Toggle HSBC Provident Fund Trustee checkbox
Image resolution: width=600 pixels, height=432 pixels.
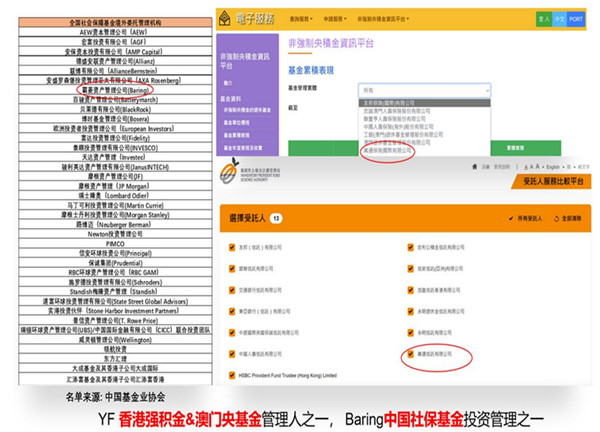click(232, 375)
